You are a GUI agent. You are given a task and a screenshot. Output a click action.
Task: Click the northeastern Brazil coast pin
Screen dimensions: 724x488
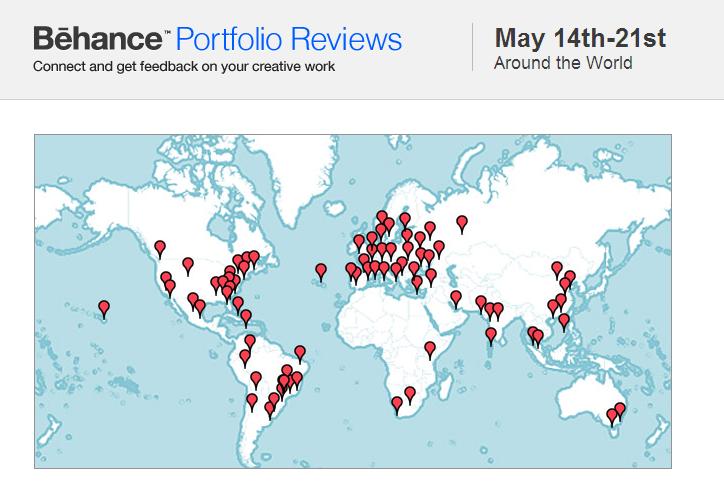coord(300,354)
